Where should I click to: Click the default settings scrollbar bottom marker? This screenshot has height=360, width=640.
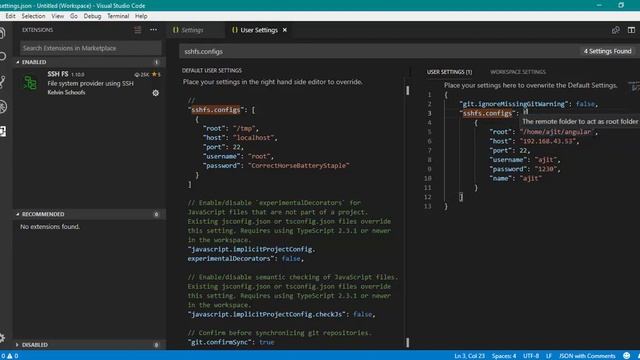pyautogui.click(x=407, y=342)
